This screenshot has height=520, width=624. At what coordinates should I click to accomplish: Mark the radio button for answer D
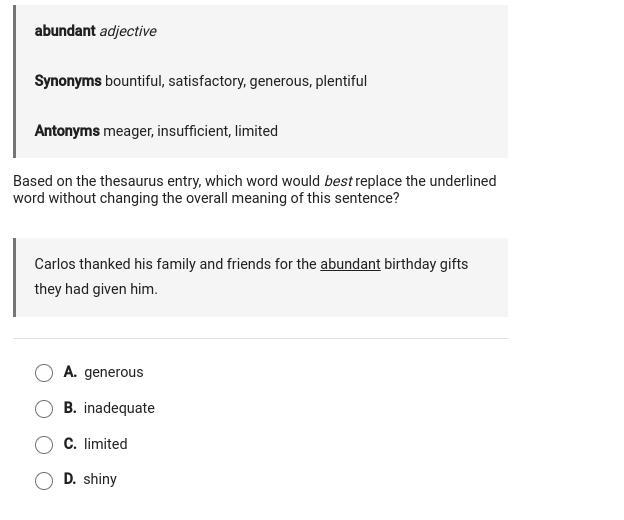44,481
